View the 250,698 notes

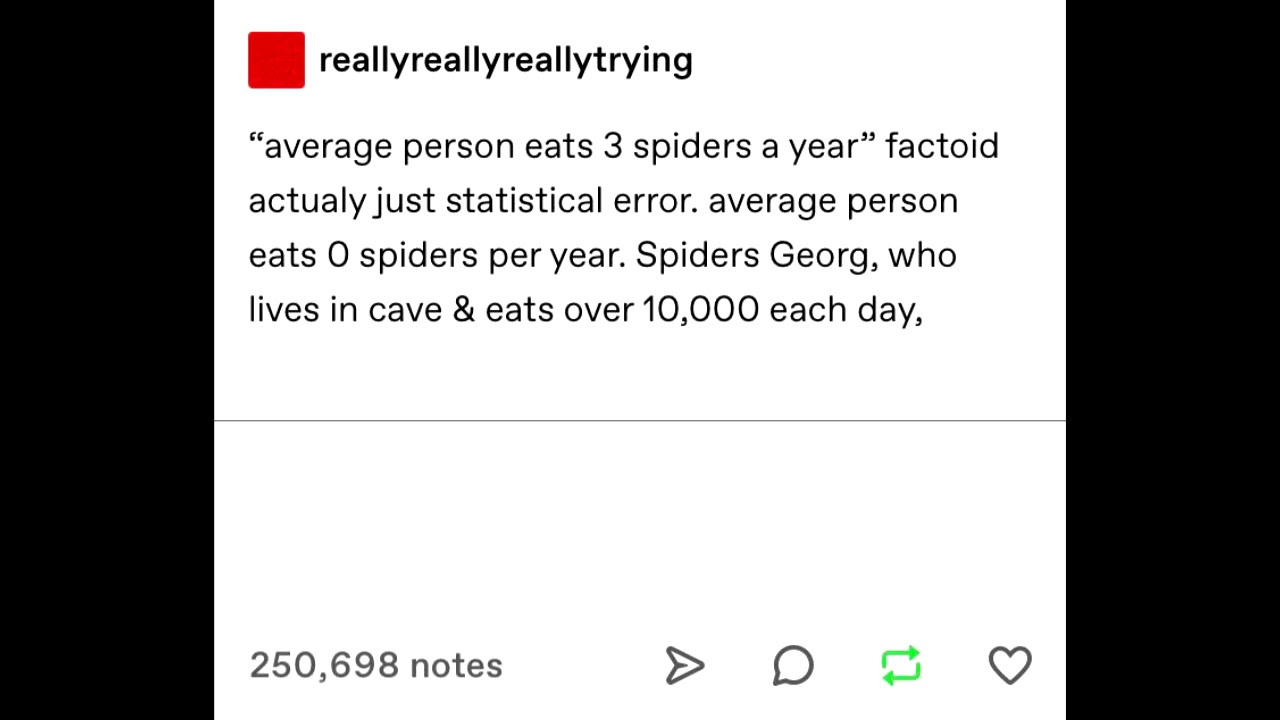coord(375,666)
